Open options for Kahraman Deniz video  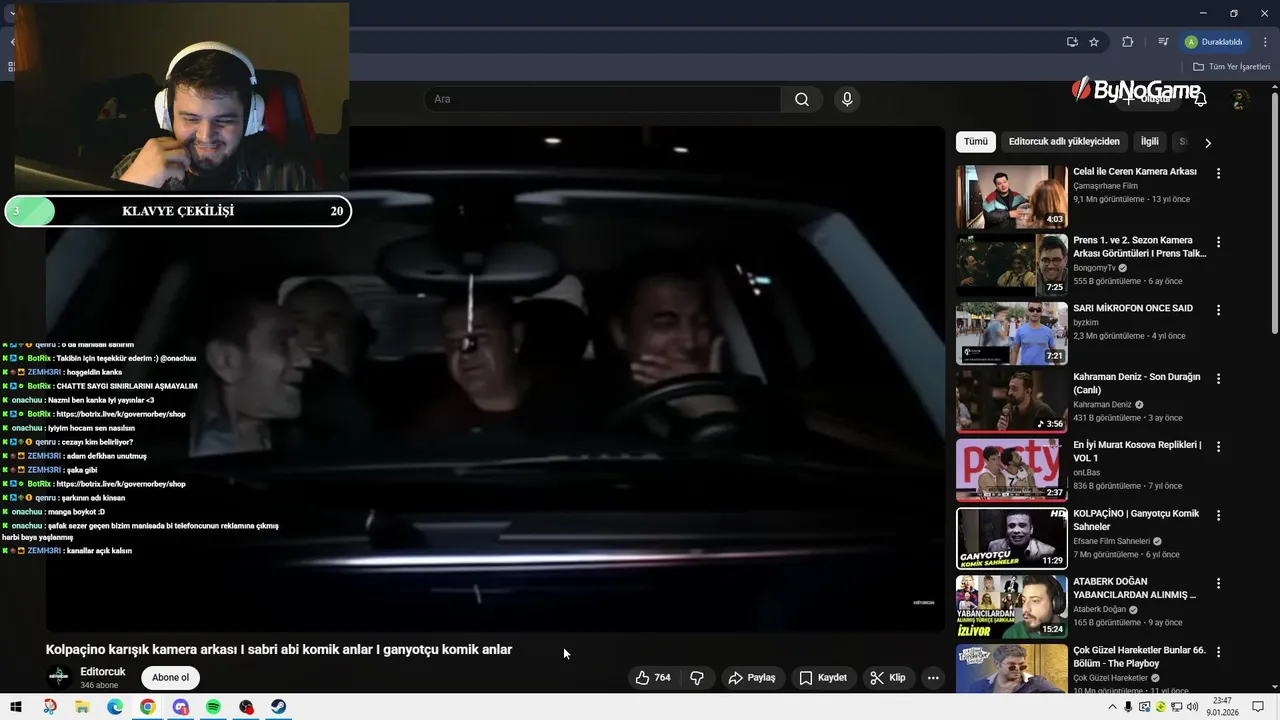pyautogui.click(x=1218, y=379)
